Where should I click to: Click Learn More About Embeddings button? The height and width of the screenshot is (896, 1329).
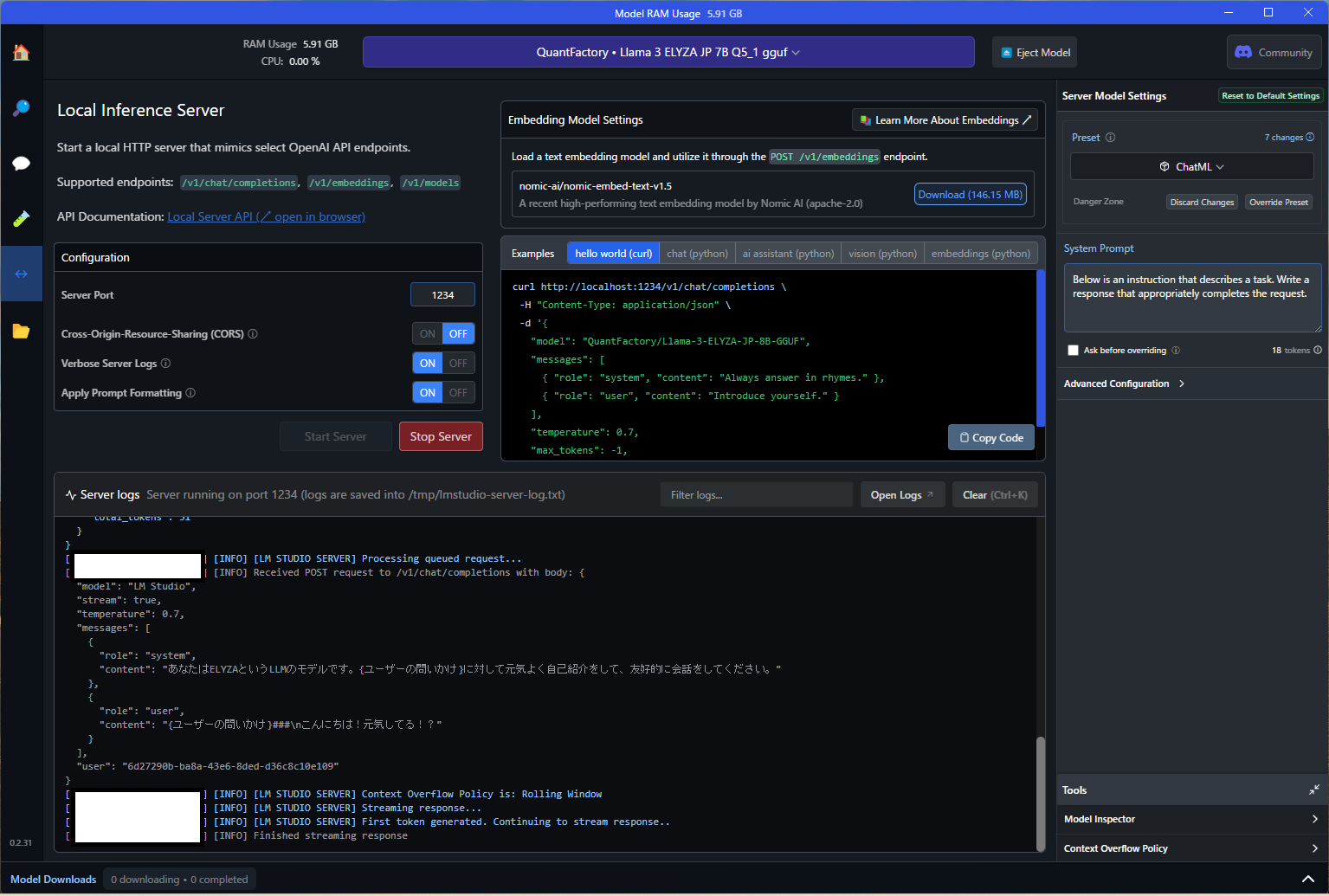click(x=945, y=120)
